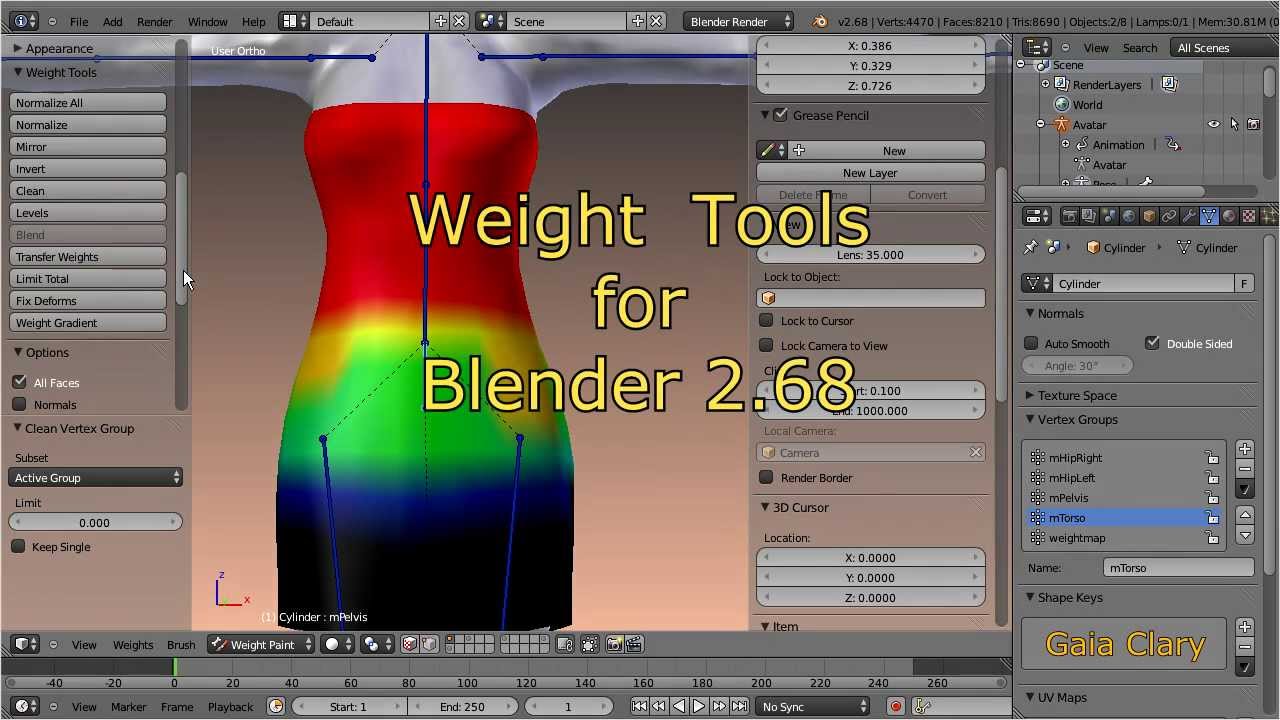Play animation forward
The image size is (1280, 720).
coord(699,706)
